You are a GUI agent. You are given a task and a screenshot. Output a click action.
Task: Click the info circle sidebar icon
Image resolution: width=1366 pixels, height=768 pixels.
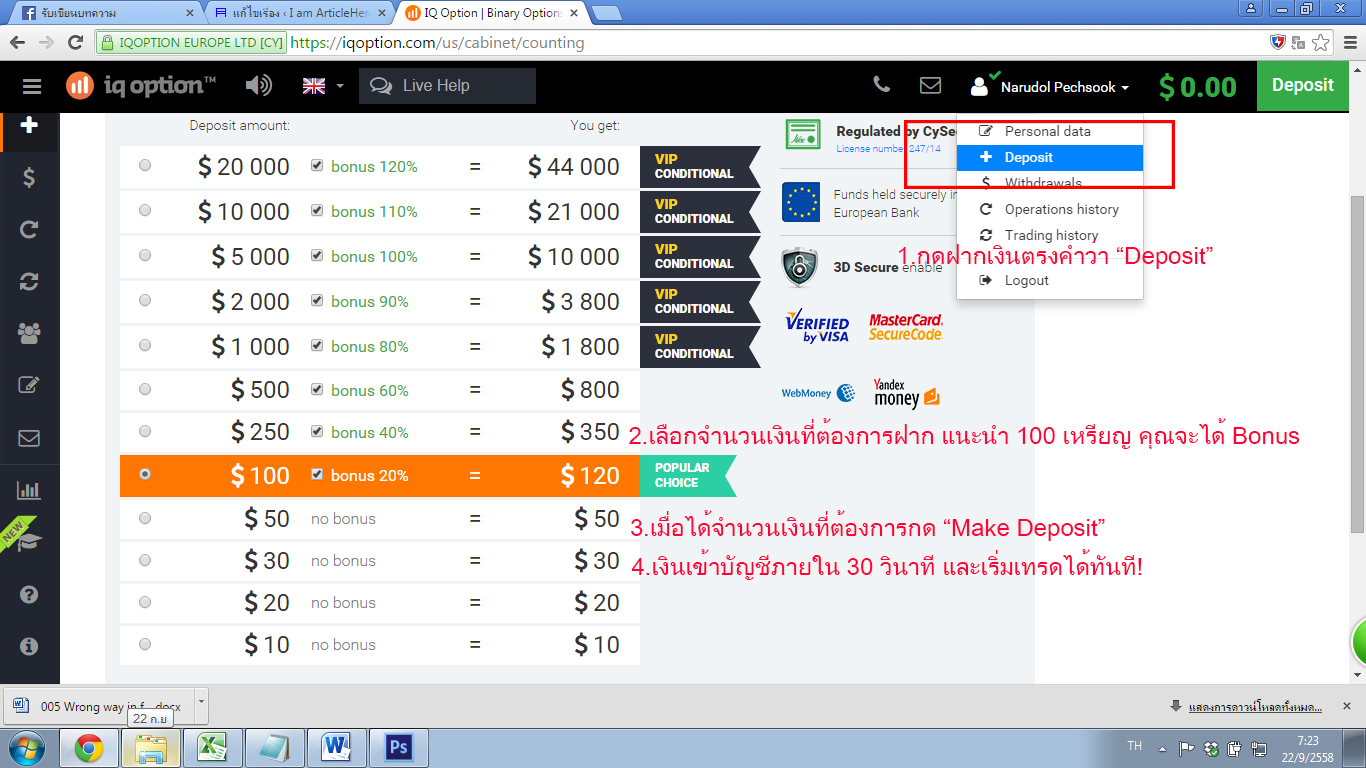click(29, 647)
